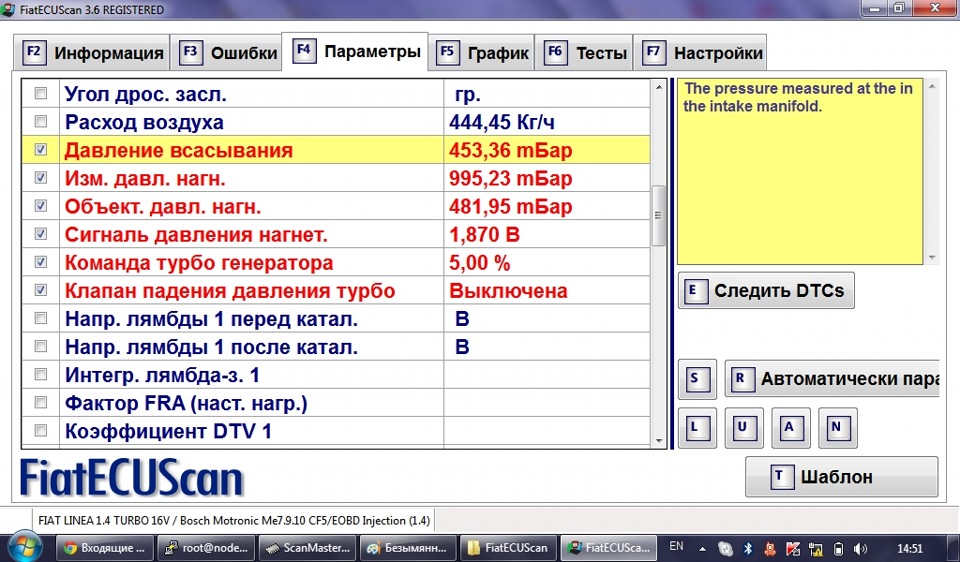Click the N shortcut button
This screenshot has height=562, width=960.
838,427
